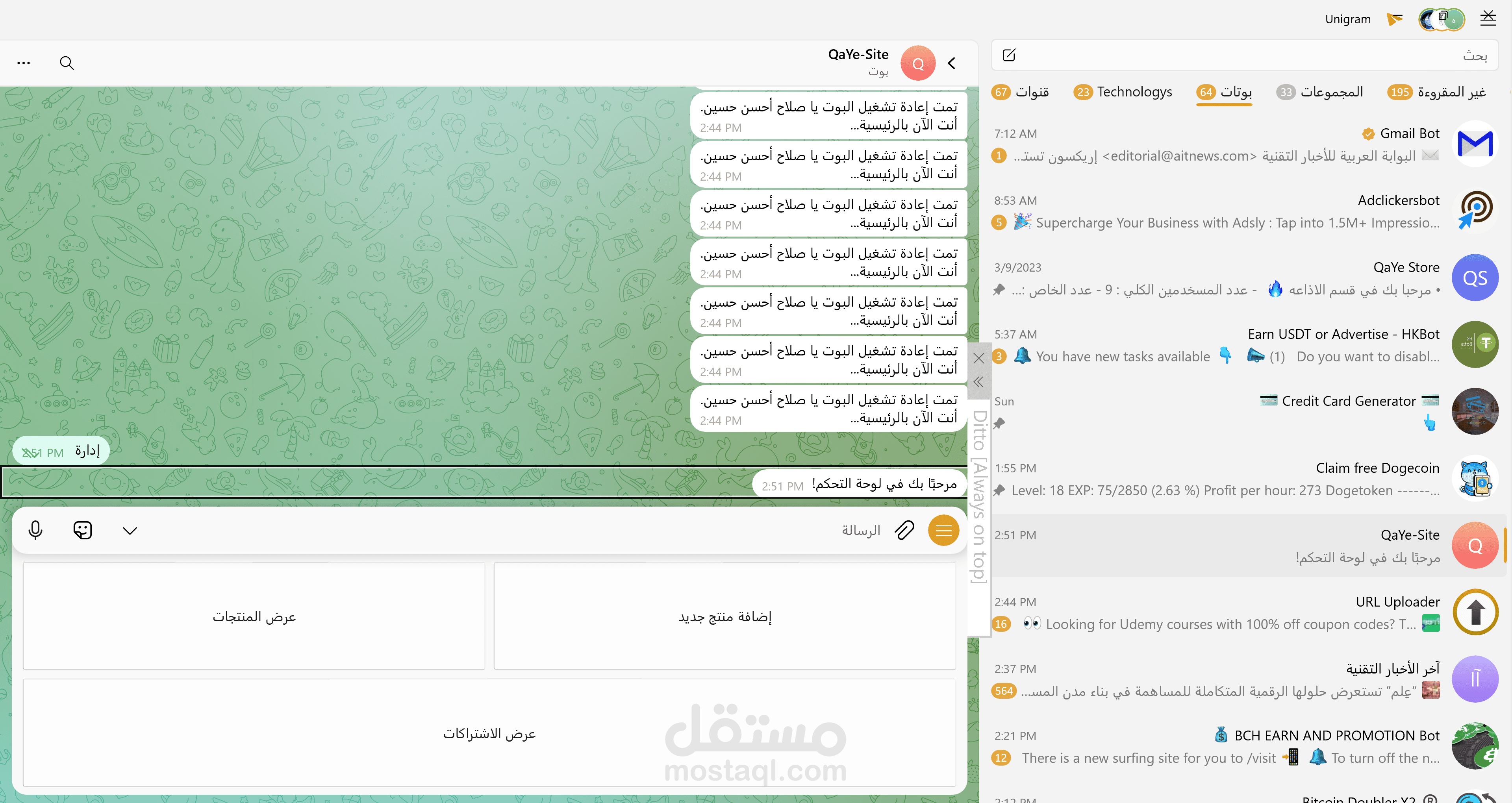
Task: Select the Technologys folder tab
Action: (1123, 92)
